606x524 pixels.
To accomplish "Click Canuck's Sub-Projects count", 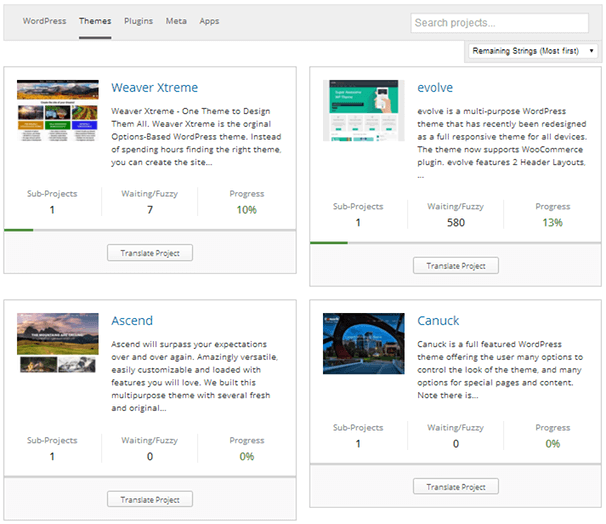I will click(358, 444).
